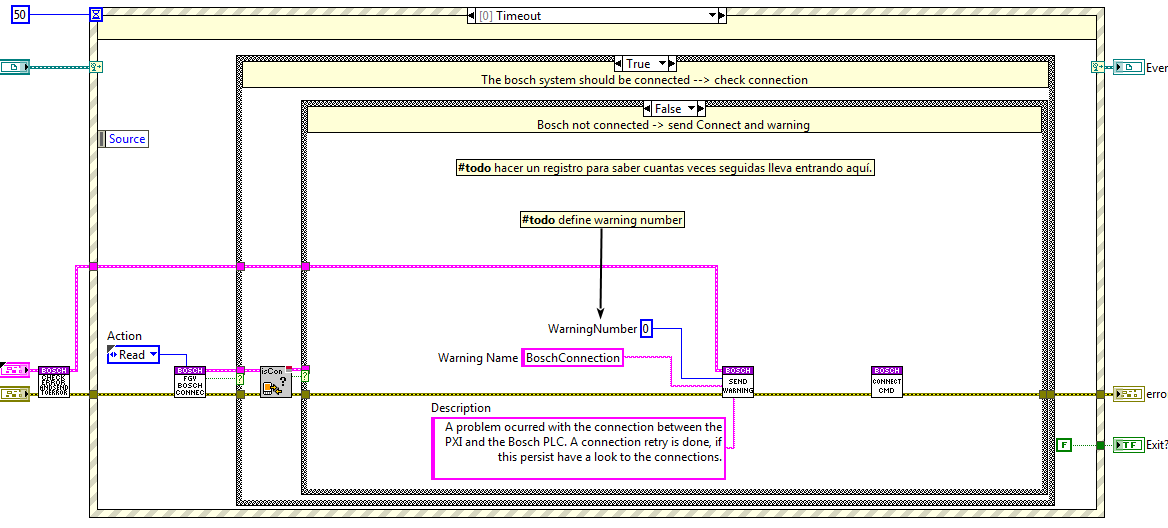Click the teal indicator terminal at top right
Image resolution: width=1168 pixels, height=528 pixels.
[1129, 67]
